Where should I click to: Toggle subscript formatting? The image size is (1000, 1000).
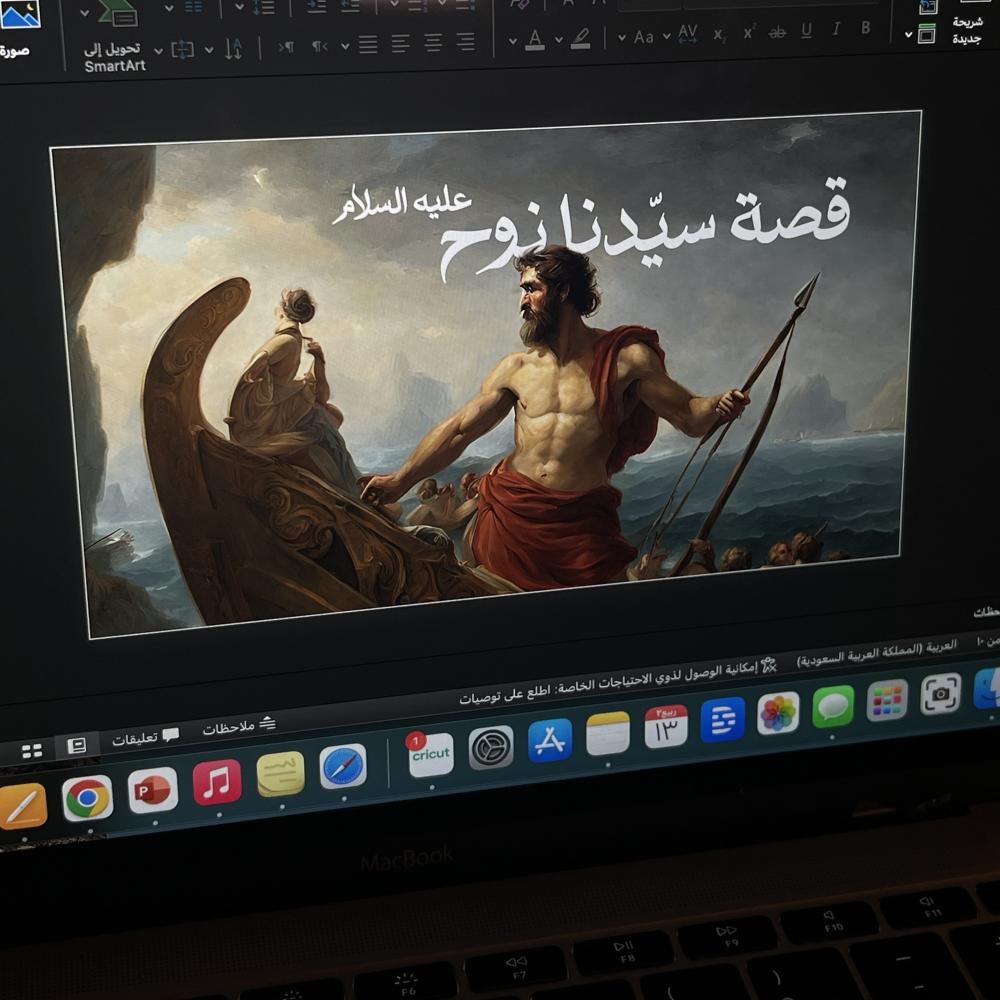click(x=719, y=35)
